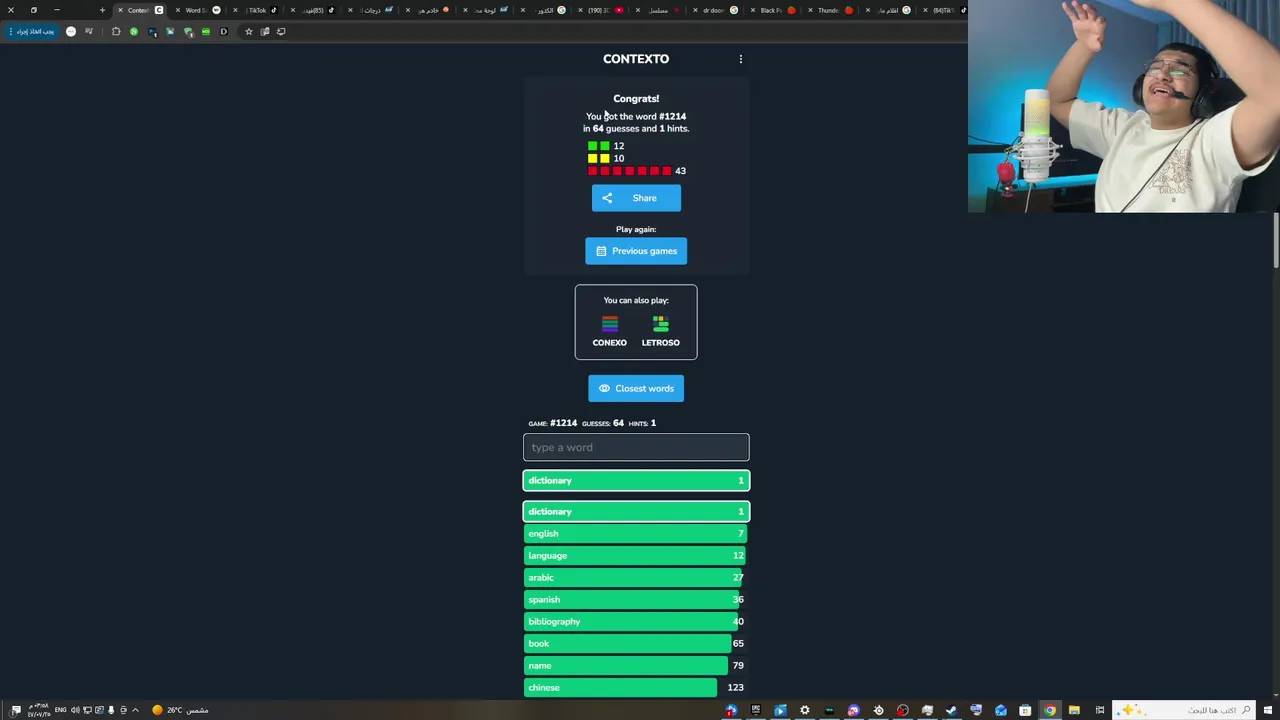Open a new browser tab with plus button
The height and width of the screenshot is (720, 1280).
pos(102,10)
